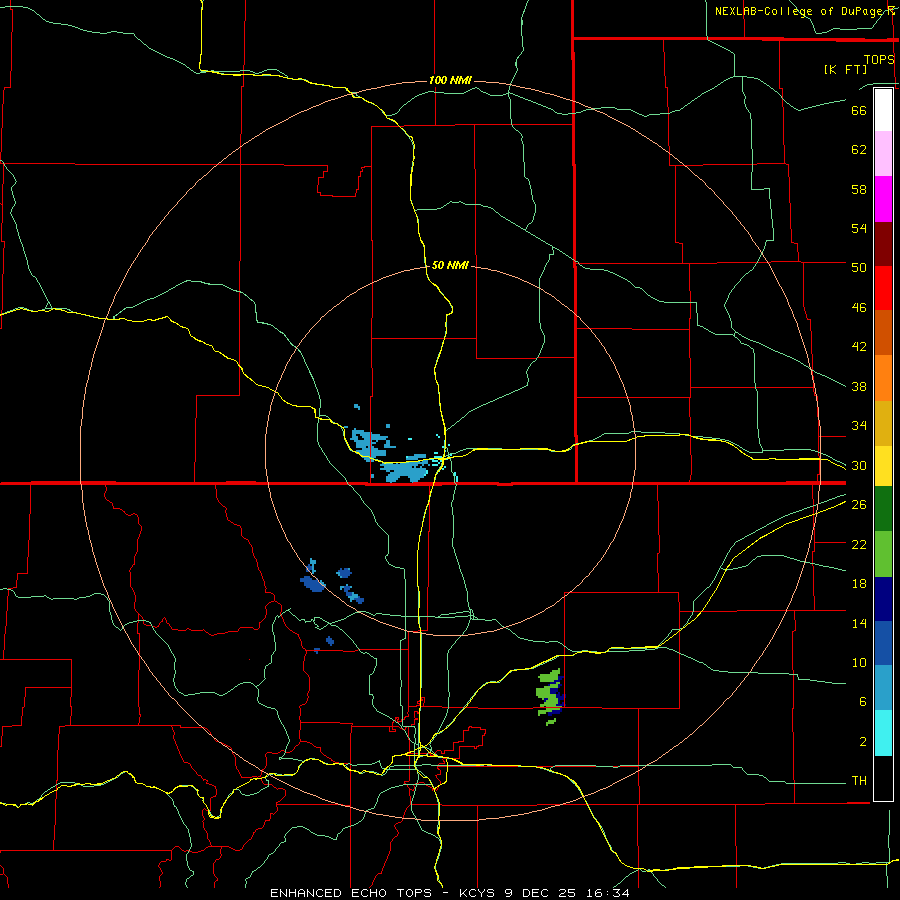Click the yellow 34 kft legend swatch
This screenshot has height=900, width=900.
(x=883, y=466)
